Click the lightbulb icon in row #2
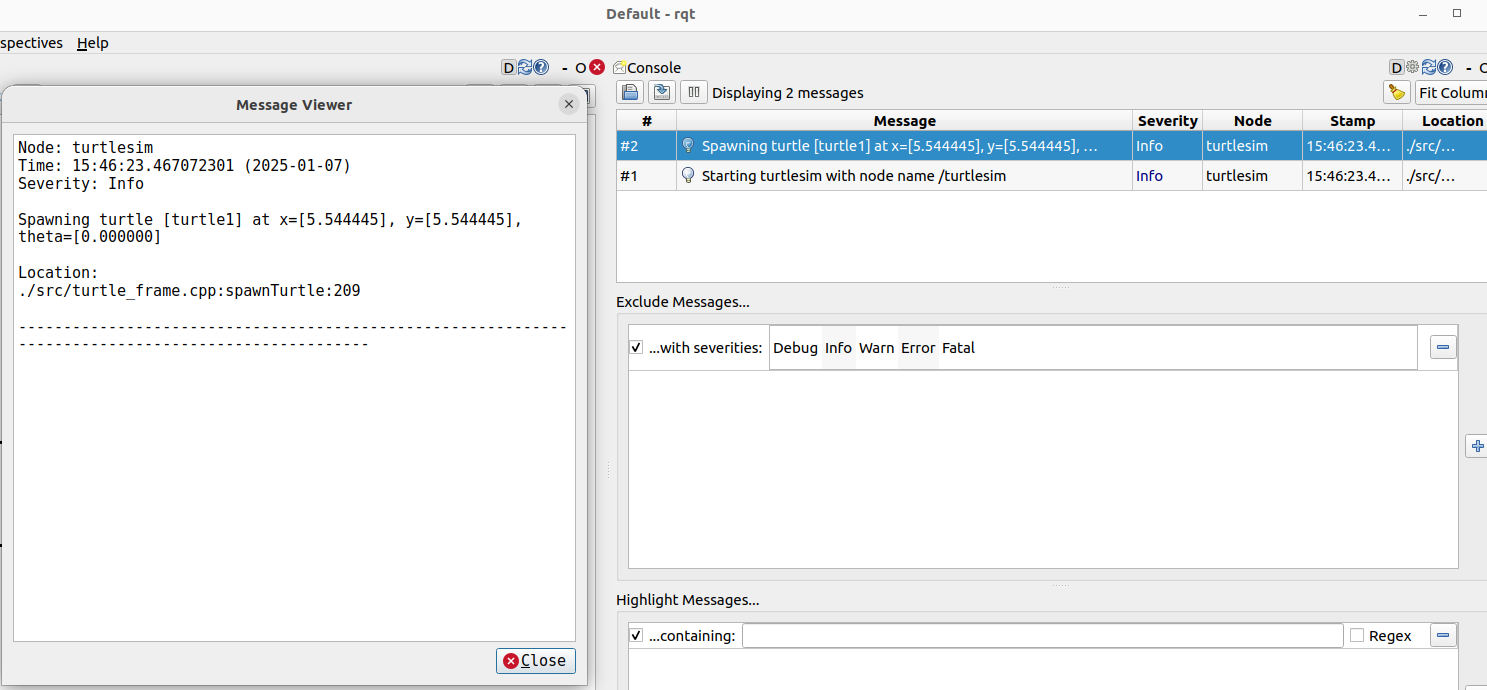1487x690 pixels. (x=688, y=146)
